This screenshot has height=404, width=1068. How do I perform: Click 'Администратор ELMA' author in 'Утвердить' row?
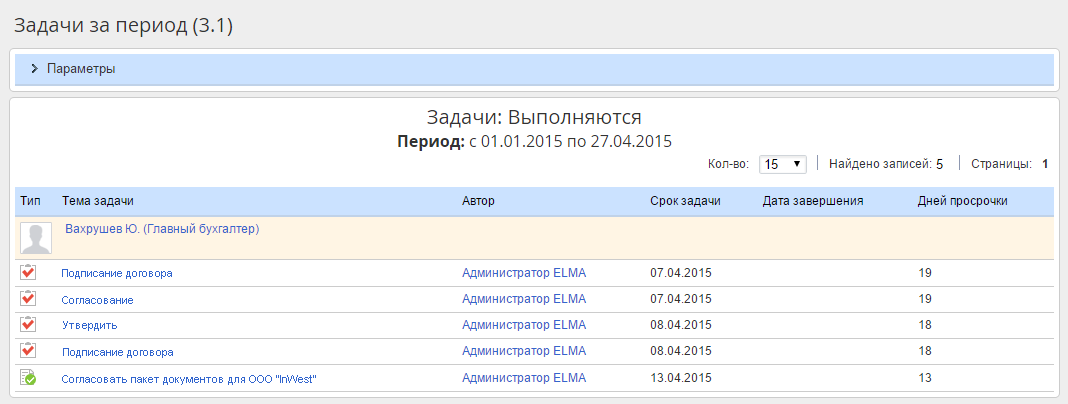[x=524, y=325]
